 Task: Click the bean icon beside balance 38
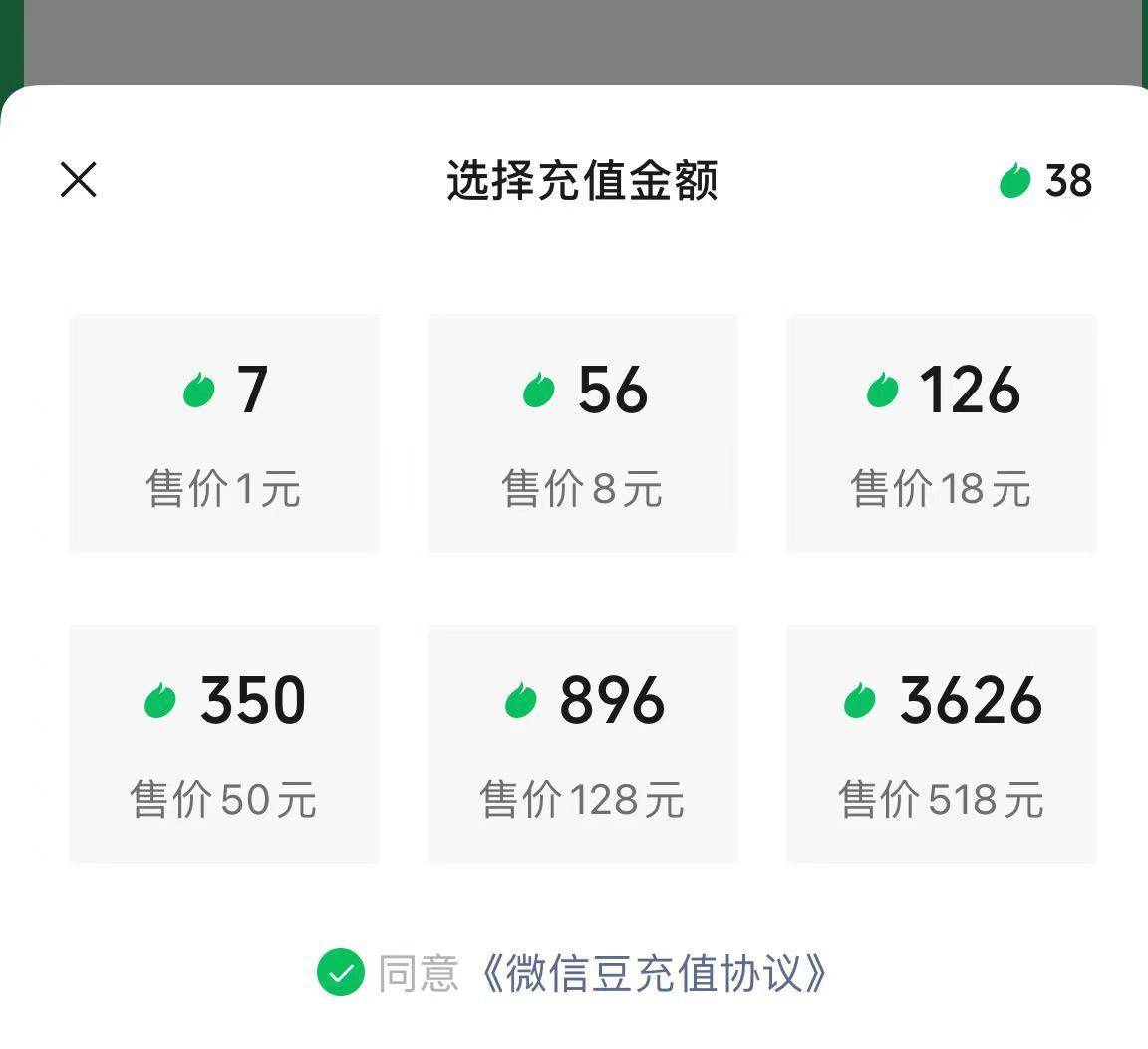point(1014,181)
